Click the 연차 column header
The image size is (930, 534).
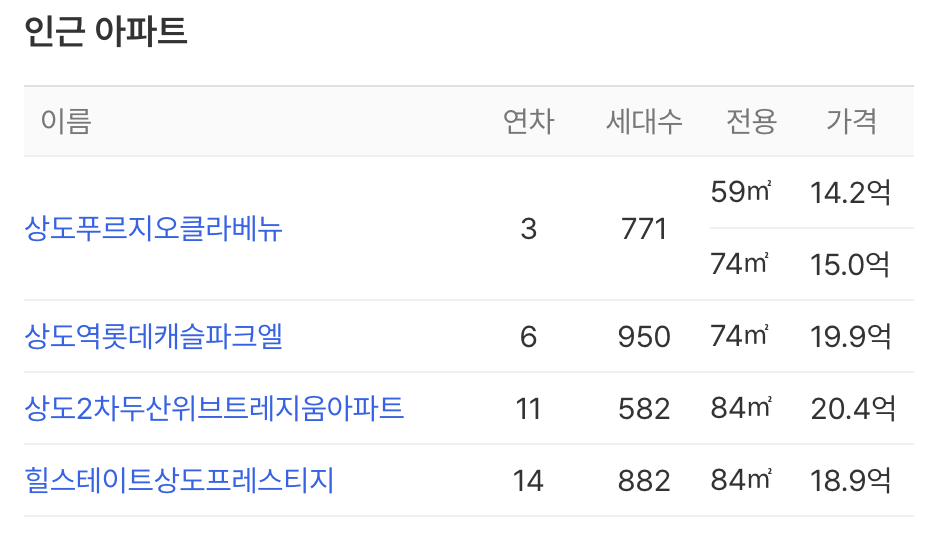(x=528, y=122)
